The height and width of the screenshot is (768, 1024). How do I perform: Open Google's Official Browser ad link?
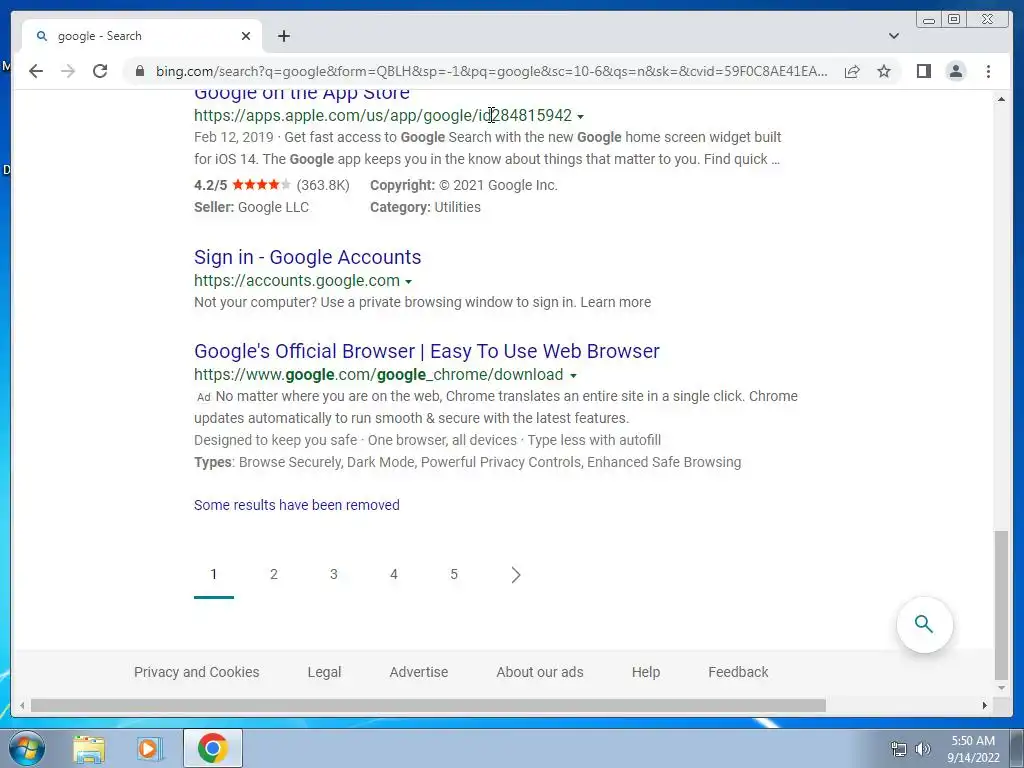[426, 351]
